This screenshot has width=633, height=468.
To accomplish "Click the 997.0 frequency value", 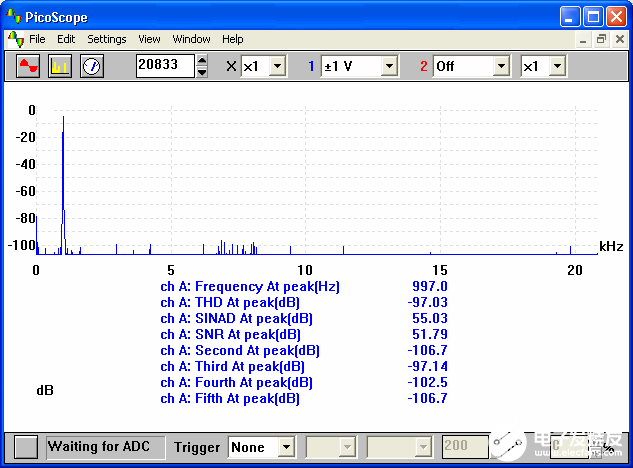I will click(x=430, y=286).
